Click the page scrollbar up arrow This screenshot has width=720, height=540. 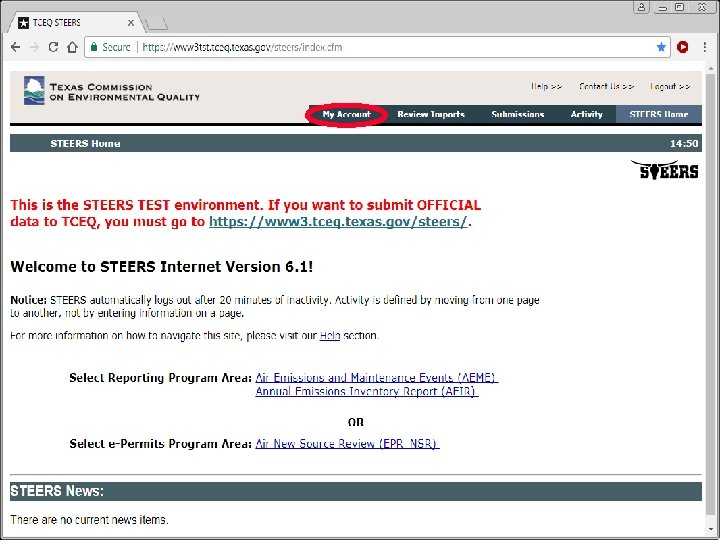click(x=711, y=68)
